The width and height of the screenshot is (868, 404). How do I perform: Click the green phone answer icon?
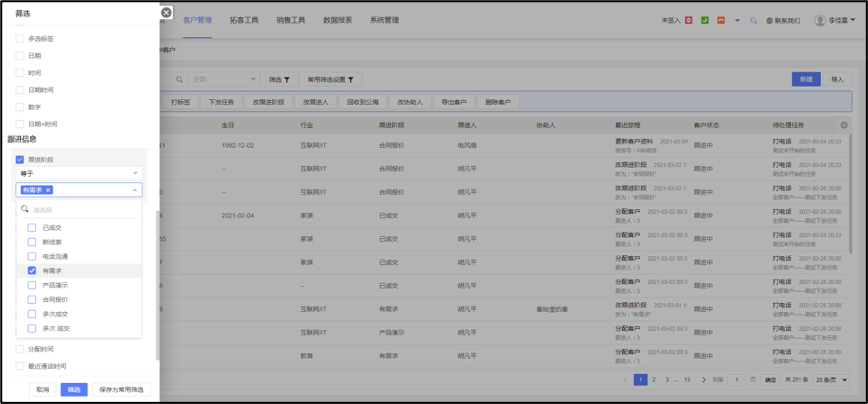click(705, 20)
